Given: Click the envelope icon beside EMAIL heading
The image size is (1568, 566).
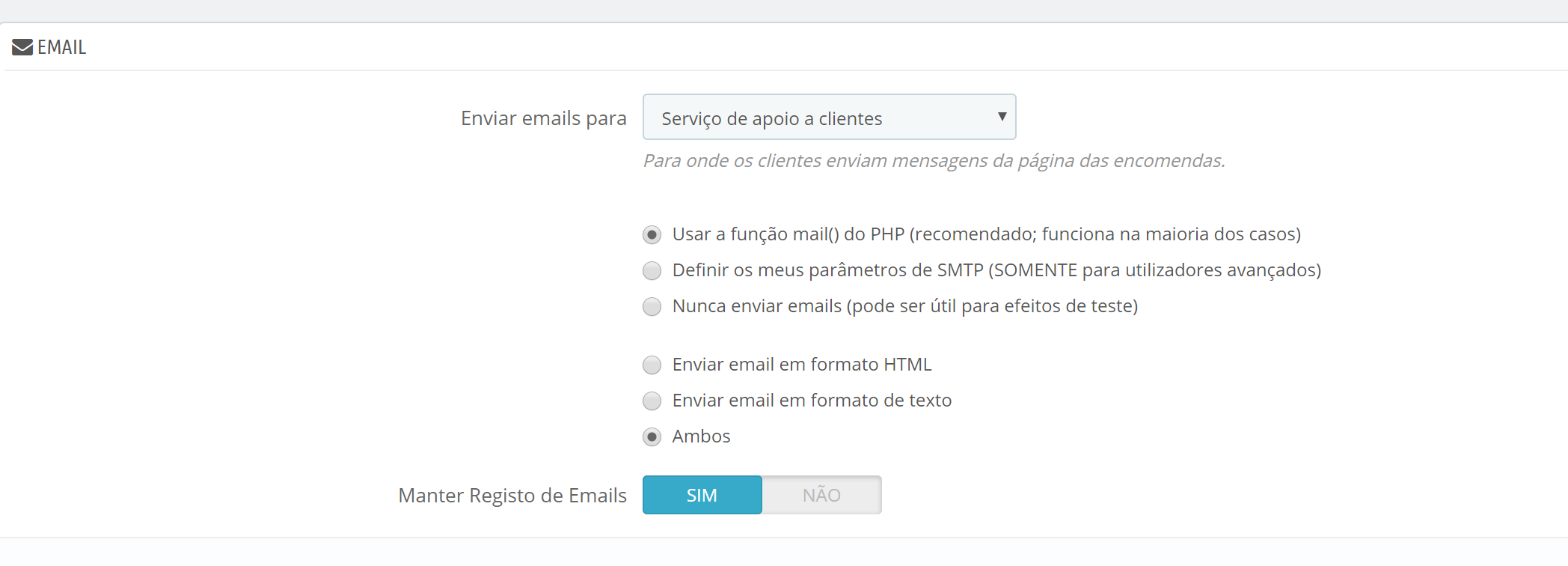Looking at the screenshot, I should click(x=22, y=47).
